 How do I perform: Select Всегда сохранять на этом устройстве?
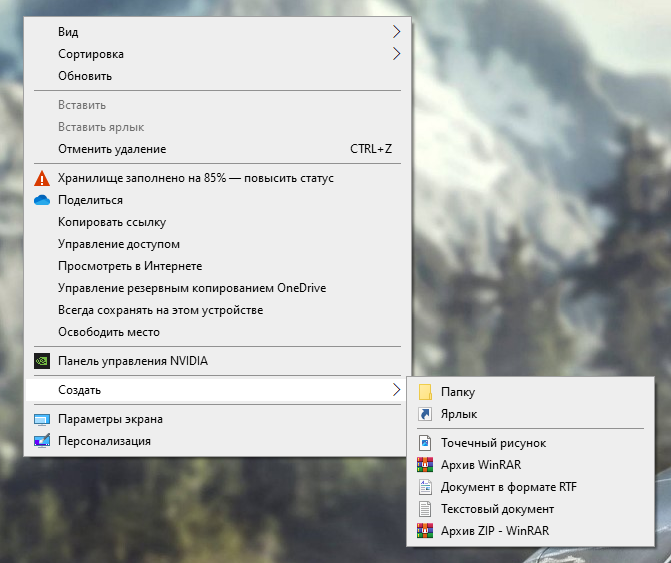pyautogui.click(x=217, y=310)
